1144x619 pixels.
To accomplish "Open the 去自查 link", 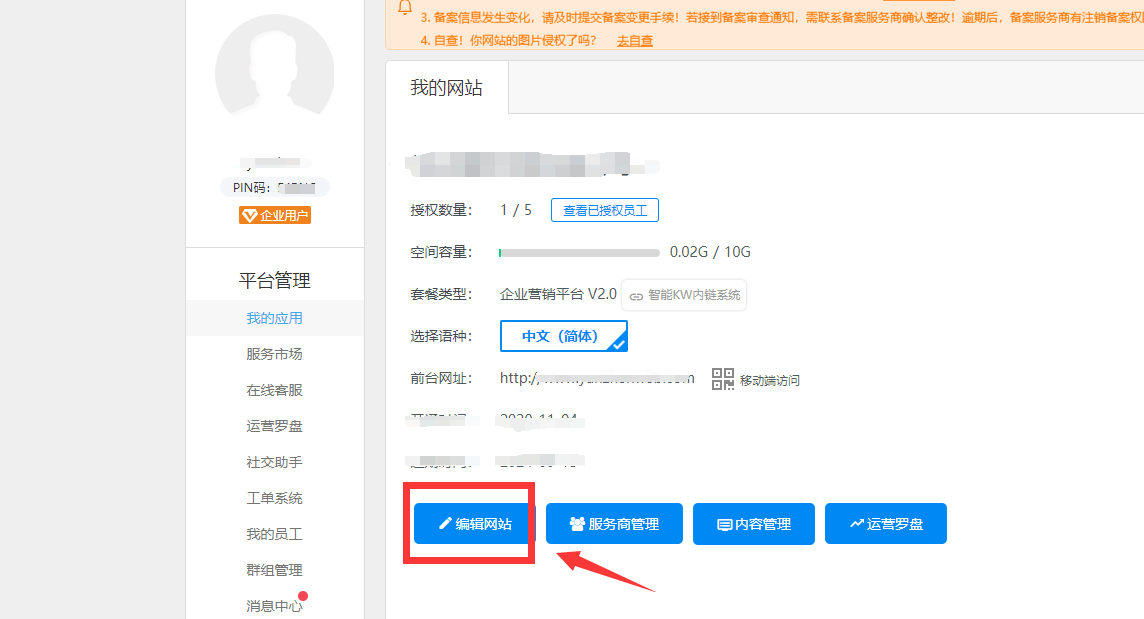I will click(x=634, y=41).
